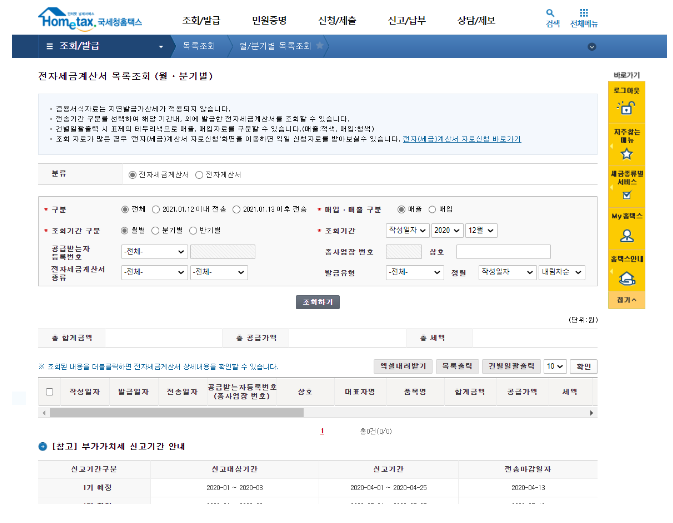Click the Hometax logo
673x523 pixels.
[x=90, y=19]
